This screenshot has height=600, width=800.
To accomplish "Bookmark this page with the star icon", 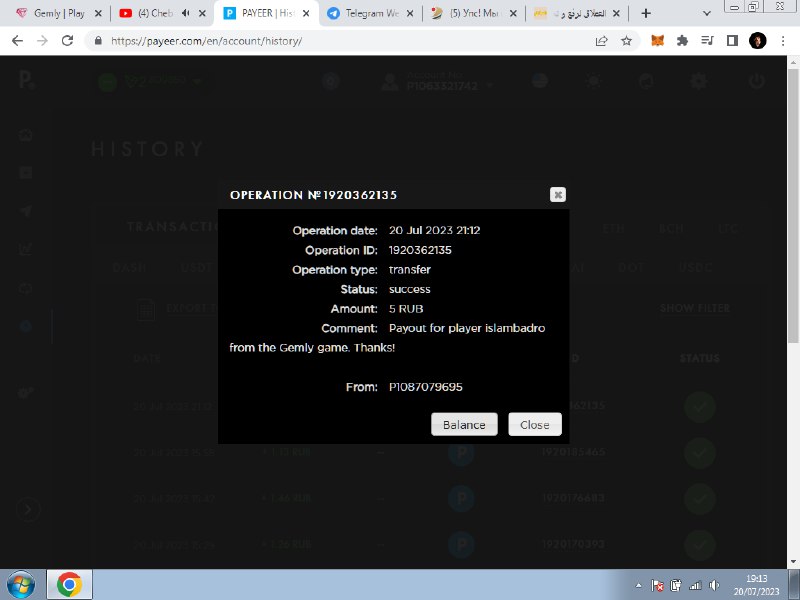I will tap(626, 41).
